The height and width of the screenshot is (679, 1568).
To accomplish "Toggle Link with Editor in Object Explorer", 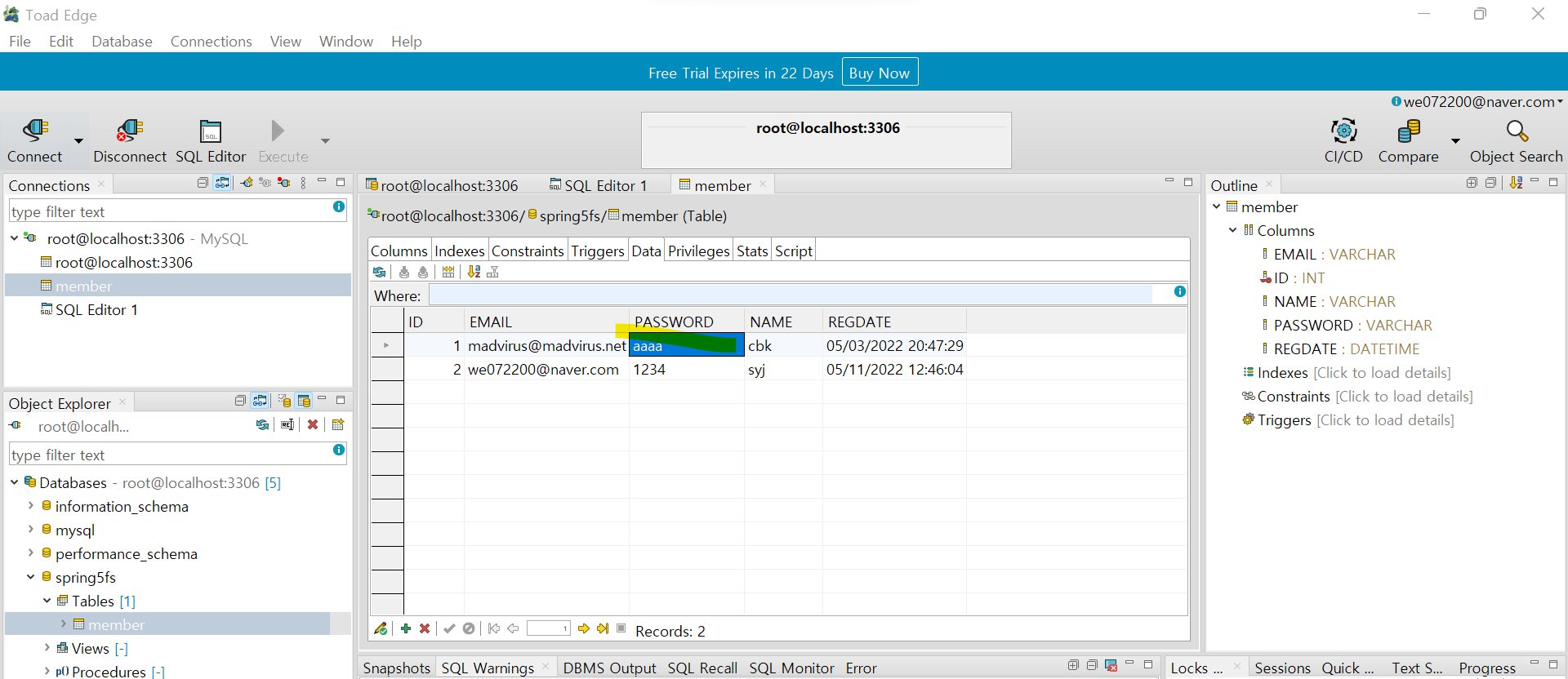I will pyautogui.click(x=260, y=401).
